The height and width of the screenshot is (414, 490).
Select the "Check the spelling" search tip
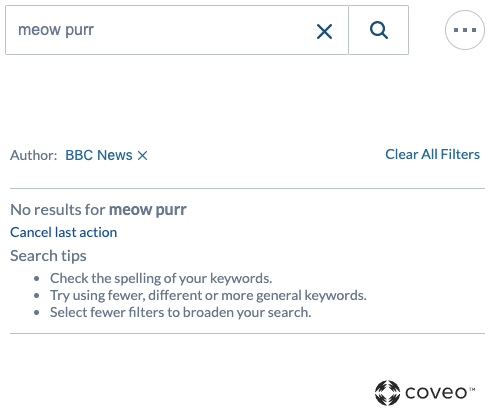[x=161, y=278]
